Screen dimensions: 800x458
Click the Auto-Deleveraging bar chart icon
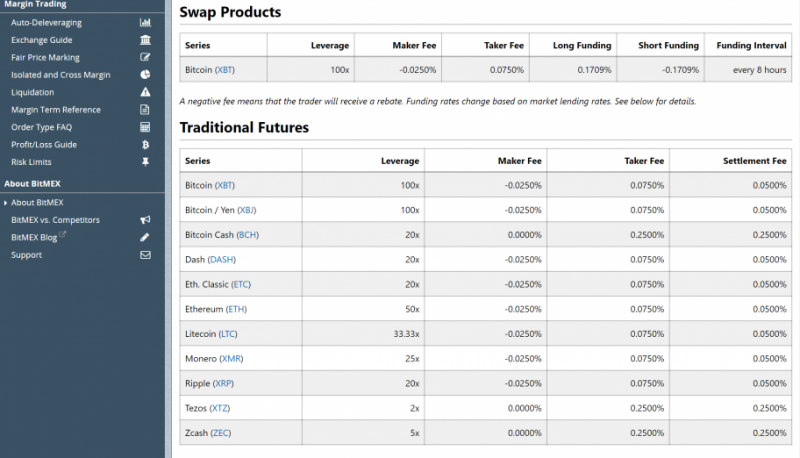tap(145, 22)
